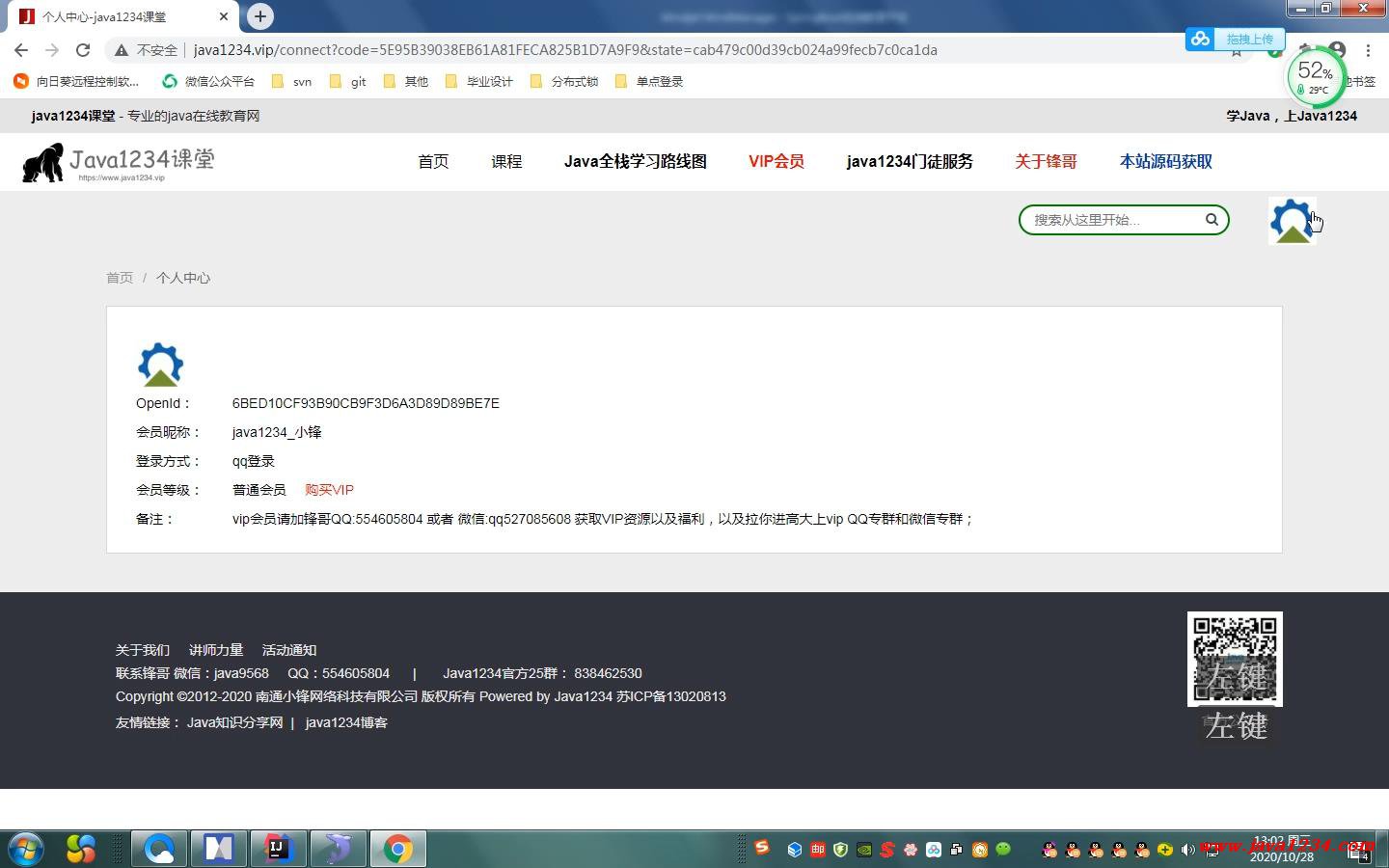Open Java知识分享网 friendly link

click(x=235, y=722)
